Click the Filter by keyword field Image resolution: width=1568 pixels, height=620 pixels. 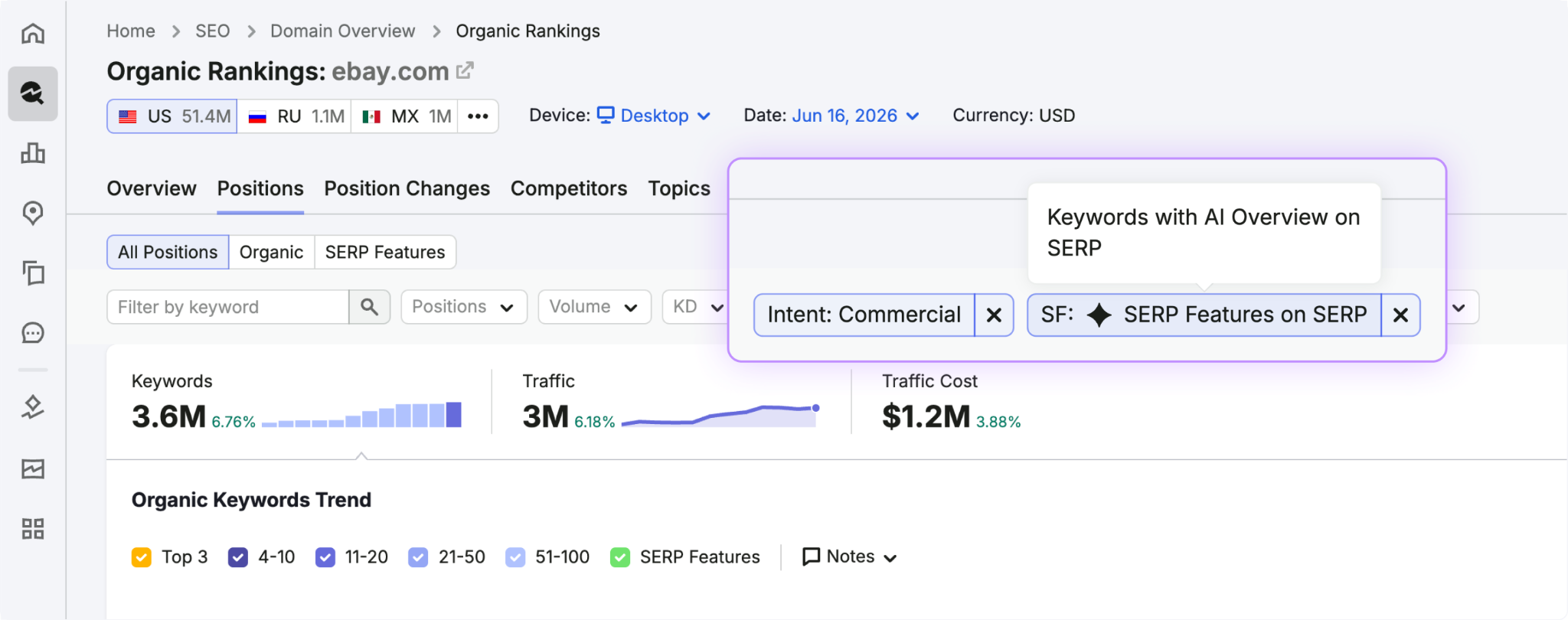pyautogui.click(x=228, y=307)
